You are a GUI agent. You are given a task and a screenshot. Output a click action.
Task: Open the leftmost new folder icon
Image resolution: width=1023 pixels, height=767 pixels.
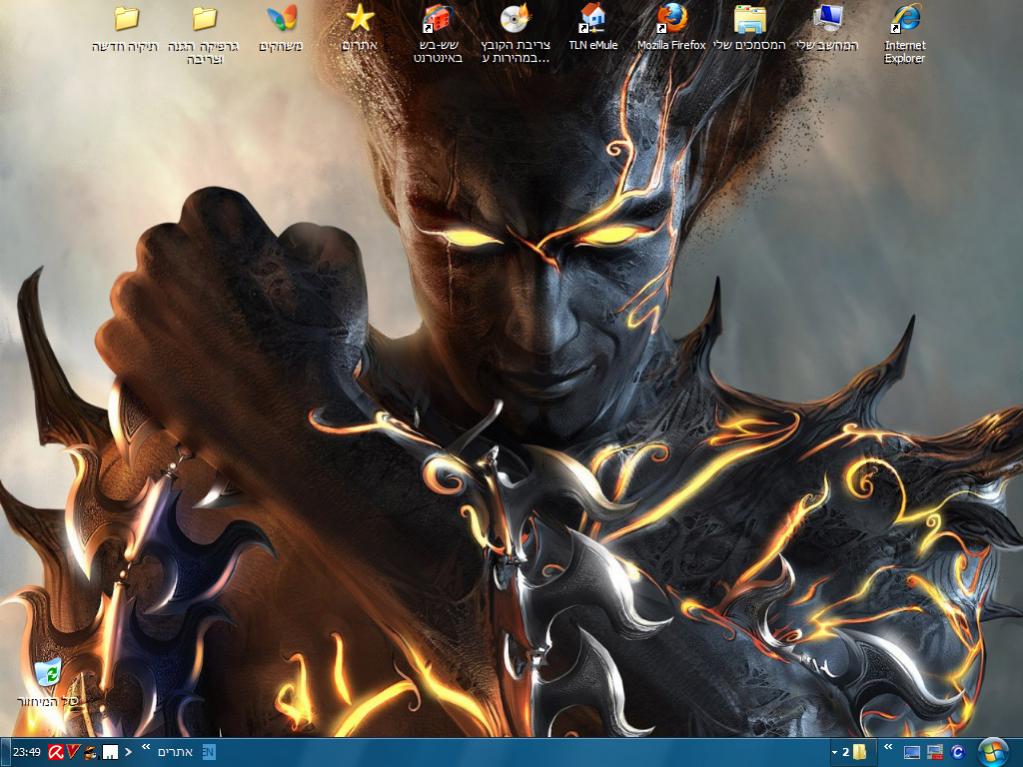point(126,19)
